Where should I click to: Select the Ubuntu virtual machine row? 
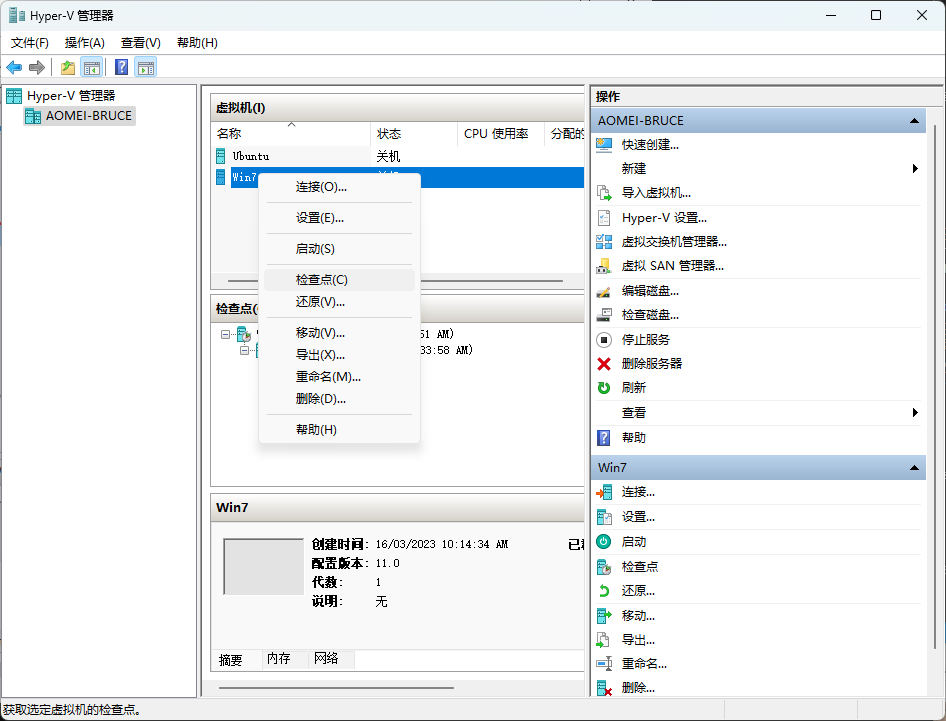[251, 156]
